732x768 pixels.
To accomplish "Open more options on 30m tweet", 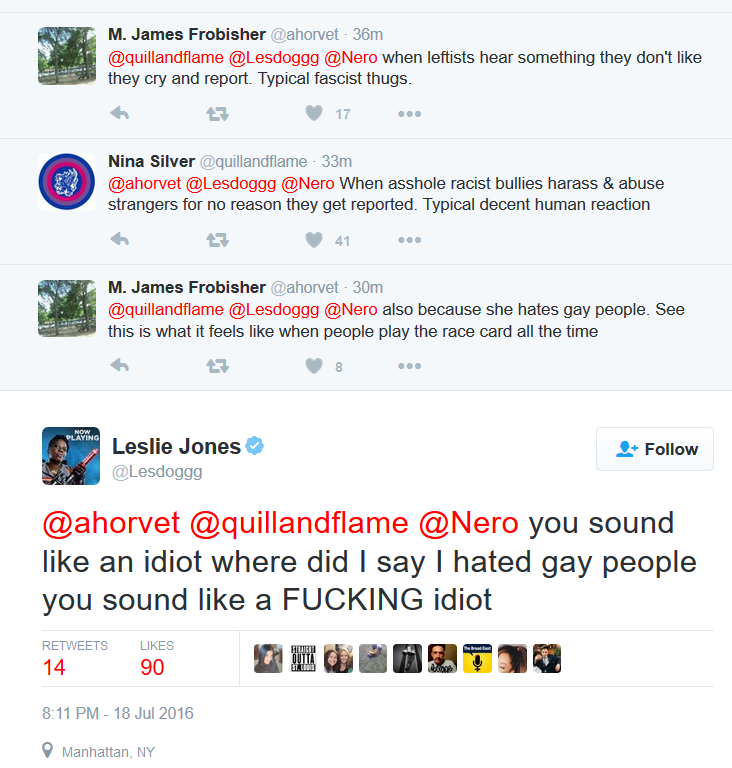I will [x=410, y=366].
